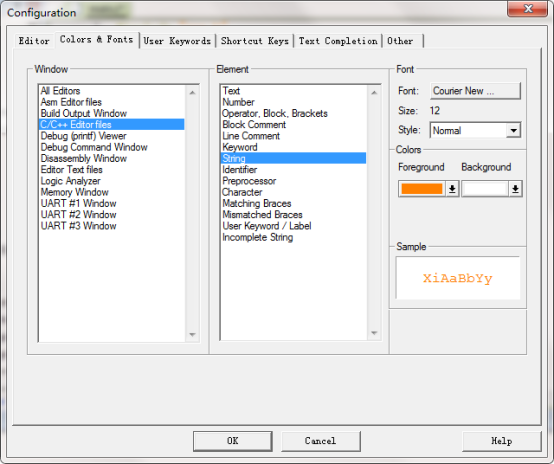Select Matching Braces element
The height and width of the screenshot is (464, 554).
pos(293,204)
